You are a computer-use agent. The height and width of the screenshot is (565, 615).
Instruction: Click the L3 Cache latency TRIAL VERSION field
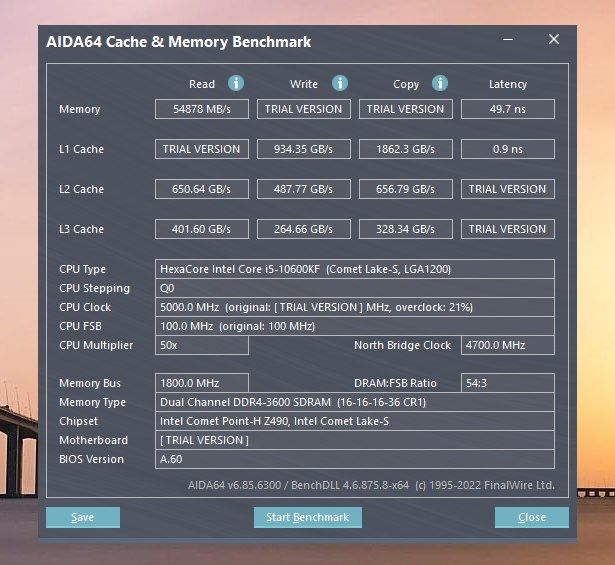508,229
